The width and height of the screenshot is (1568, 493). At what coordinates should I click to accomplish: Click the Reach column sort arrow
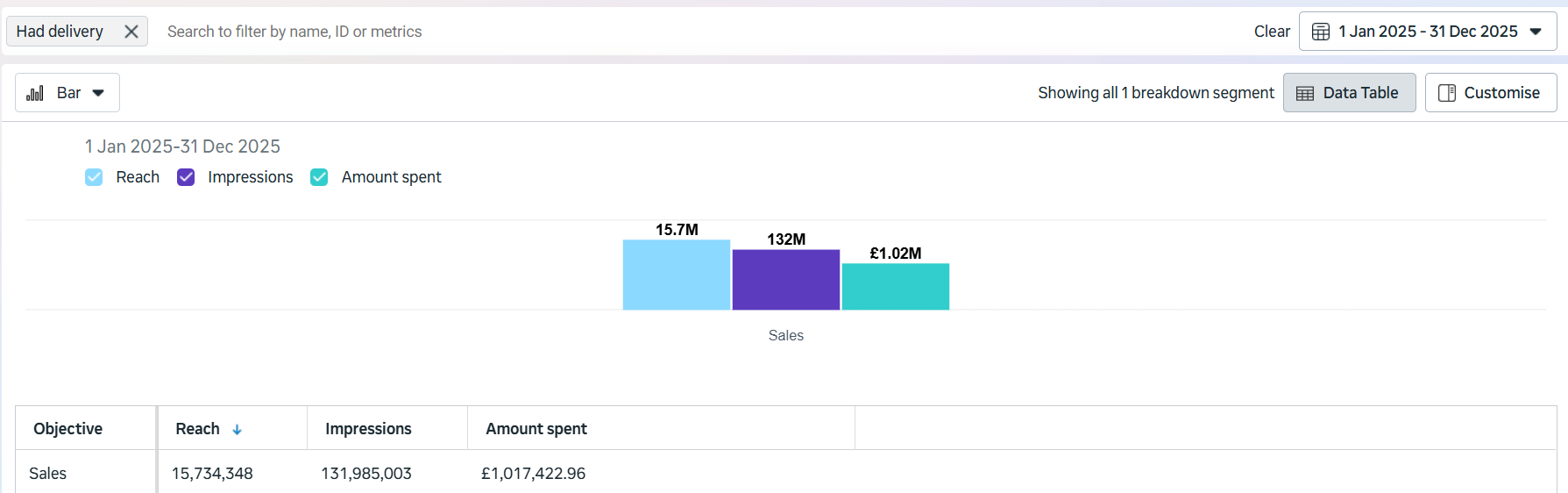coord(237,430)
